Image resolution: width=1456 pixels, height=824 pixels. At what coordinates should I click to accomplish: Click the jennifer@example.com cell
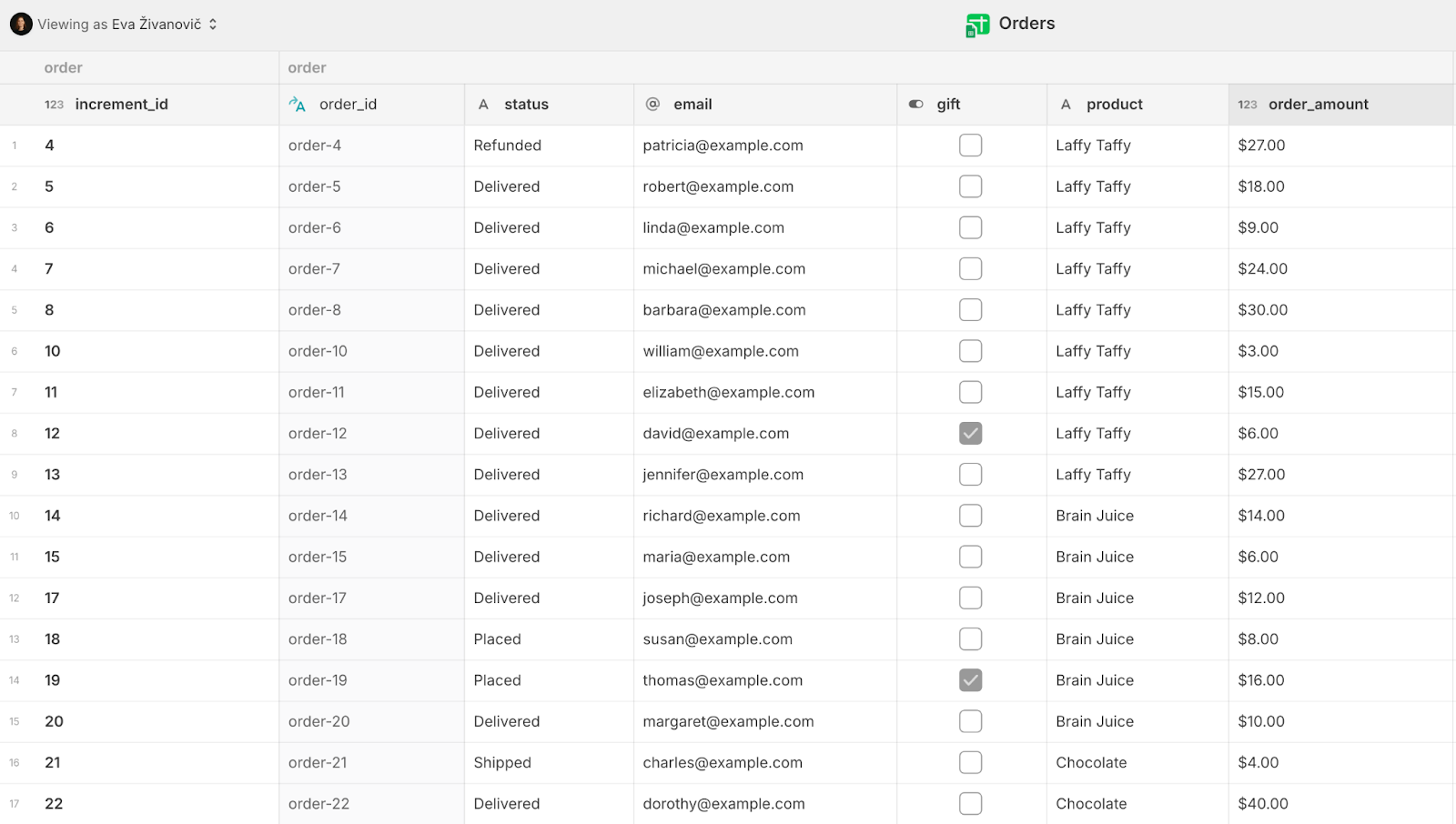pyautogui.click(x=765, y=475)
